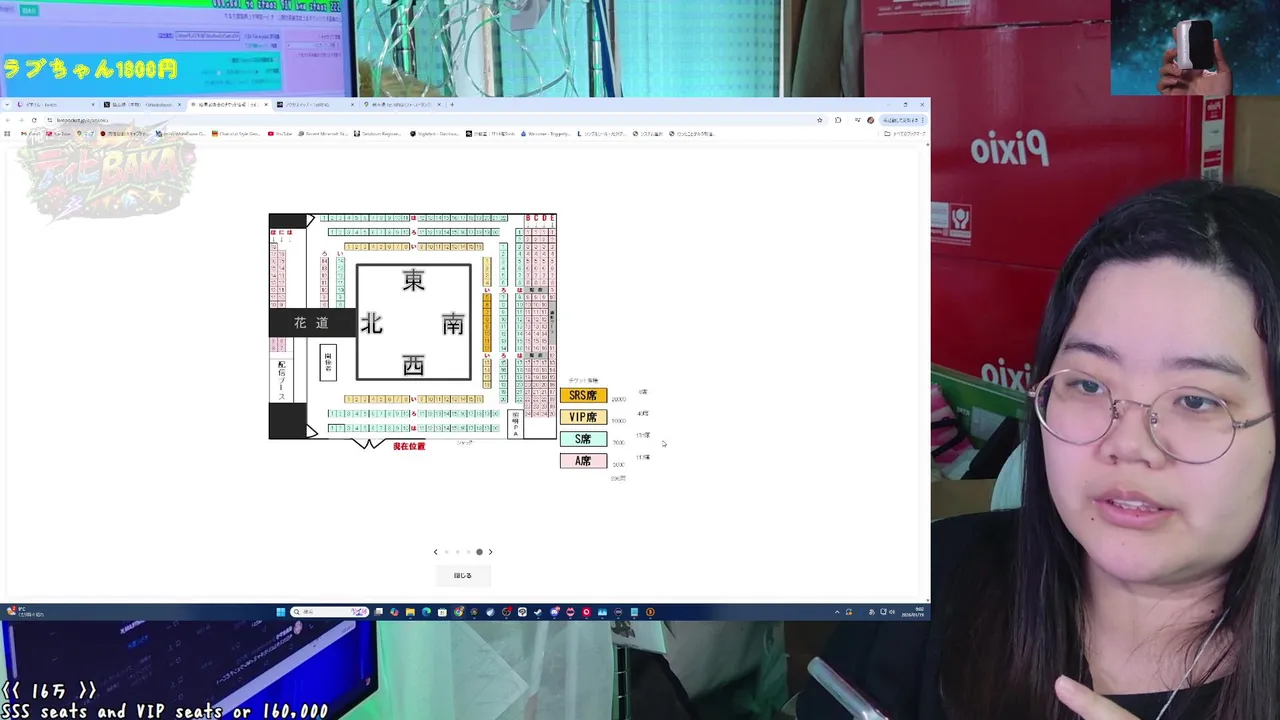
Task: Open the browser profile avatar icon
Action: 871,120
